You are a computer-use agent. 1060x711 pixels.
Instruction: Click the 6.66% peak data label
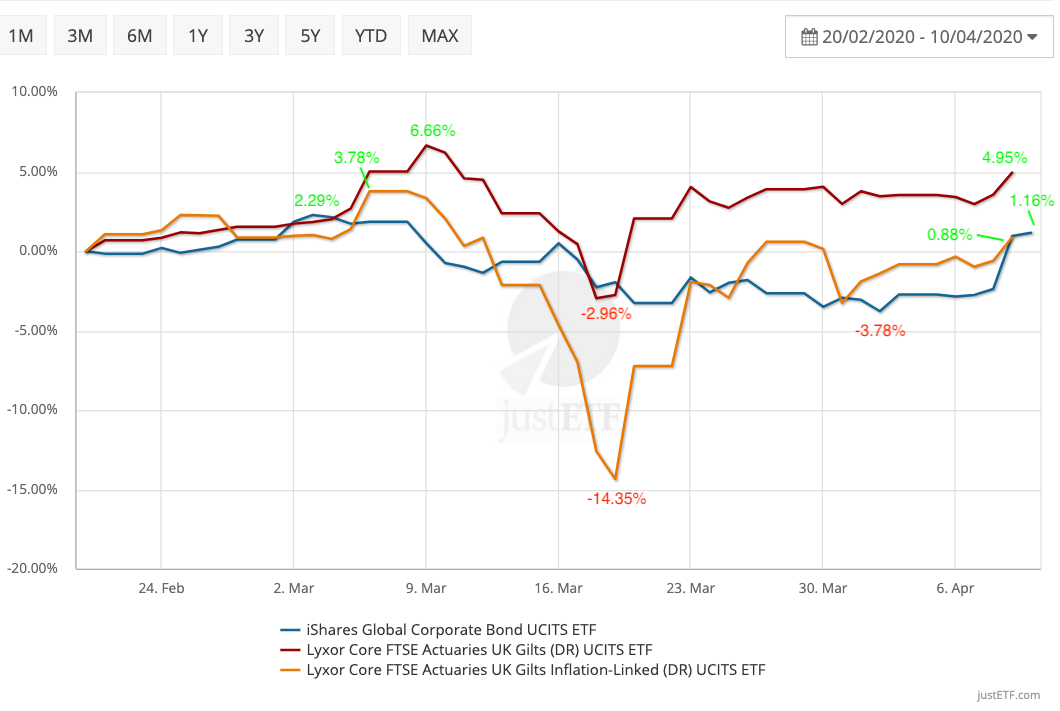tap(432, 130)
